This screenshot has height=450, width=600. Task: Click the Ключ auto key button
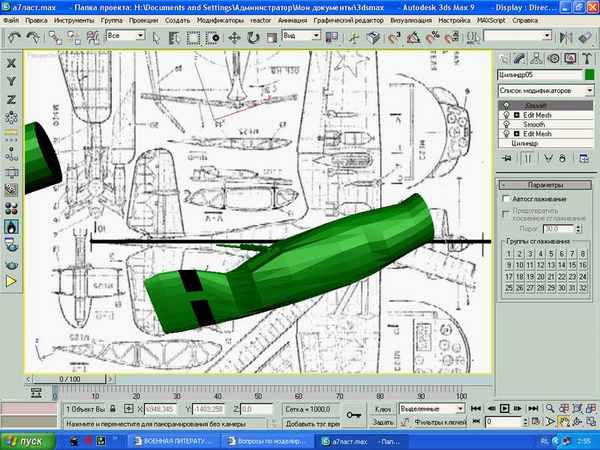pyautogui.click(x=382, y=409)
